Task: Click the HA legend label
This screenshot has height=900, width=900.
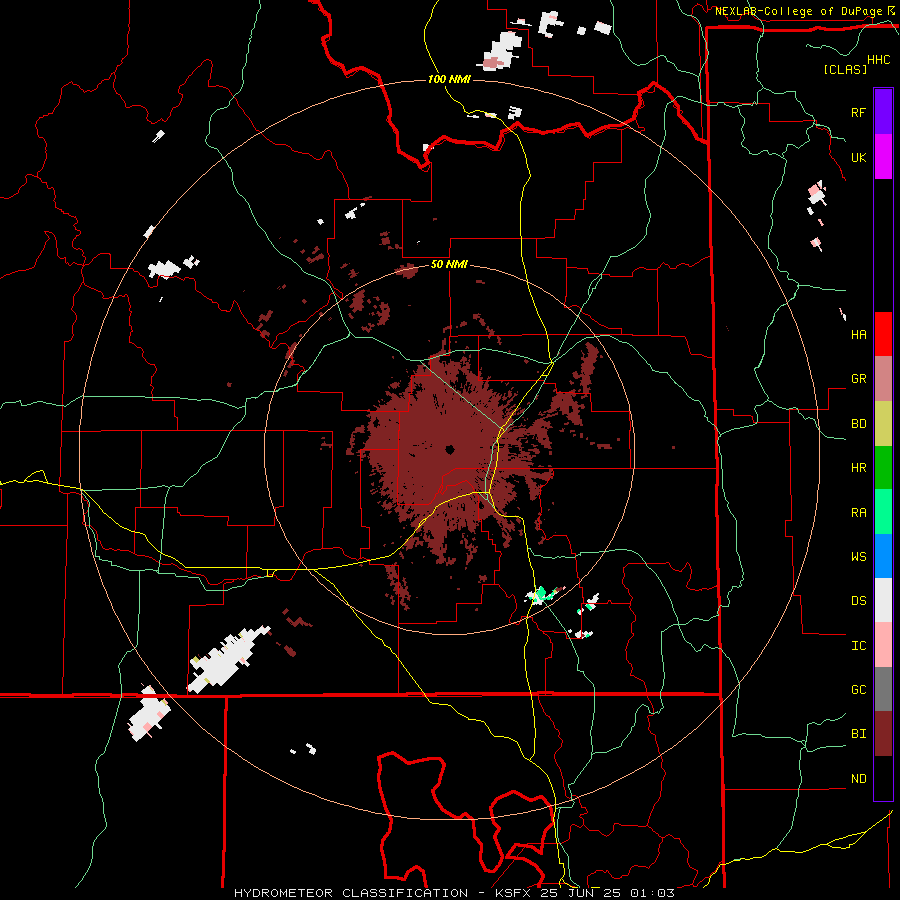Action: click(x=858, y=335)
